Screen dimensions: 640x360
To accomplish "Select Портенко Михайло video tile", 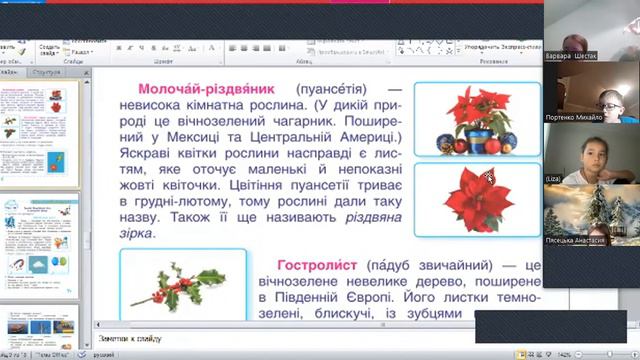I will click(592, 92).
